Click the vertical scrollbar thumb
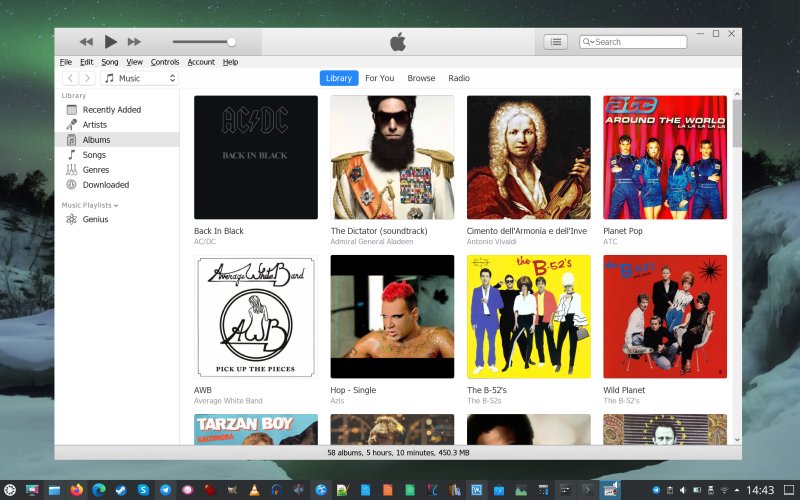Image resolution: width=800 pixels, height=500 pixels. click(737, 123)
